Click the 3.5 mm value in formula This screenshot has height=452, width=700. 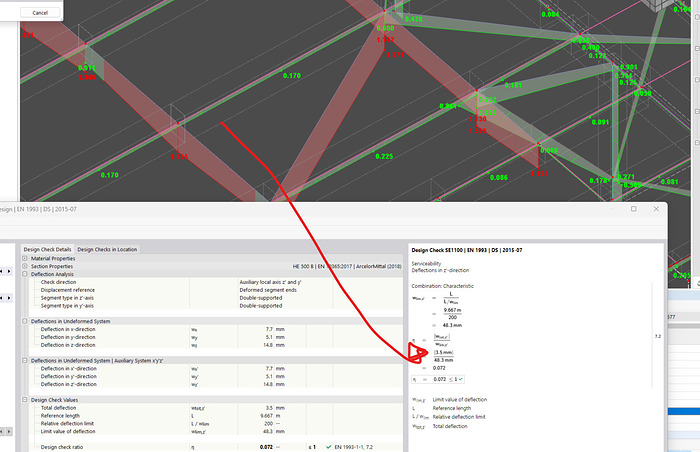click(446, 352)
